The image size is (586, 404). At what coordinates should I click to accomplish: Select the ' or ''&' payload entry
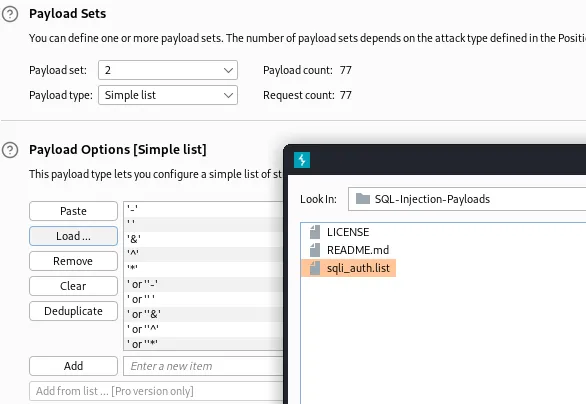(x=203, y=314)
